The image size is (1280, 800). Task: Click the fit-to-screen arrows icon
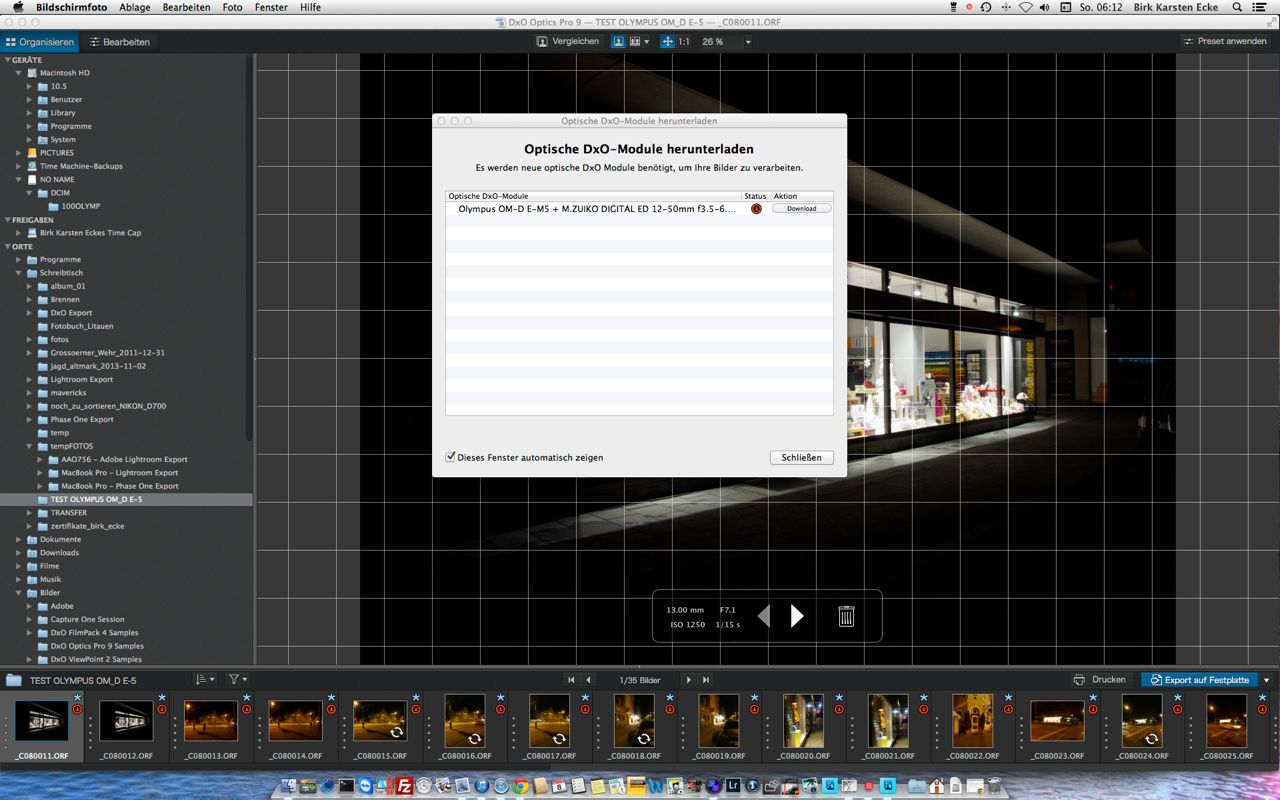(x=668, y=41)
